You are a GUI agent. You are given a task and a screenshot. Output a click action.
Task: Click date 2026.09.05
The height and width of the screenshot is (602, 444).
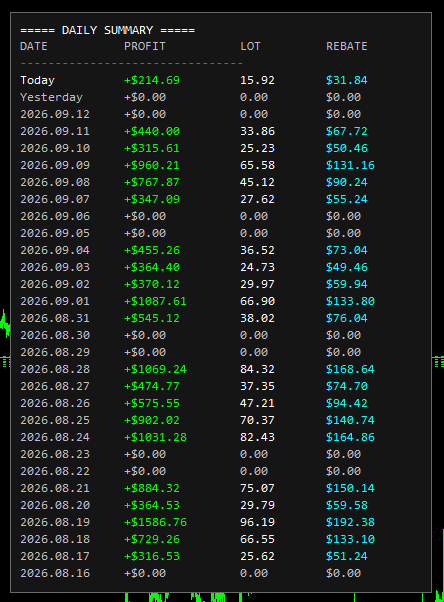pos(55,233)
